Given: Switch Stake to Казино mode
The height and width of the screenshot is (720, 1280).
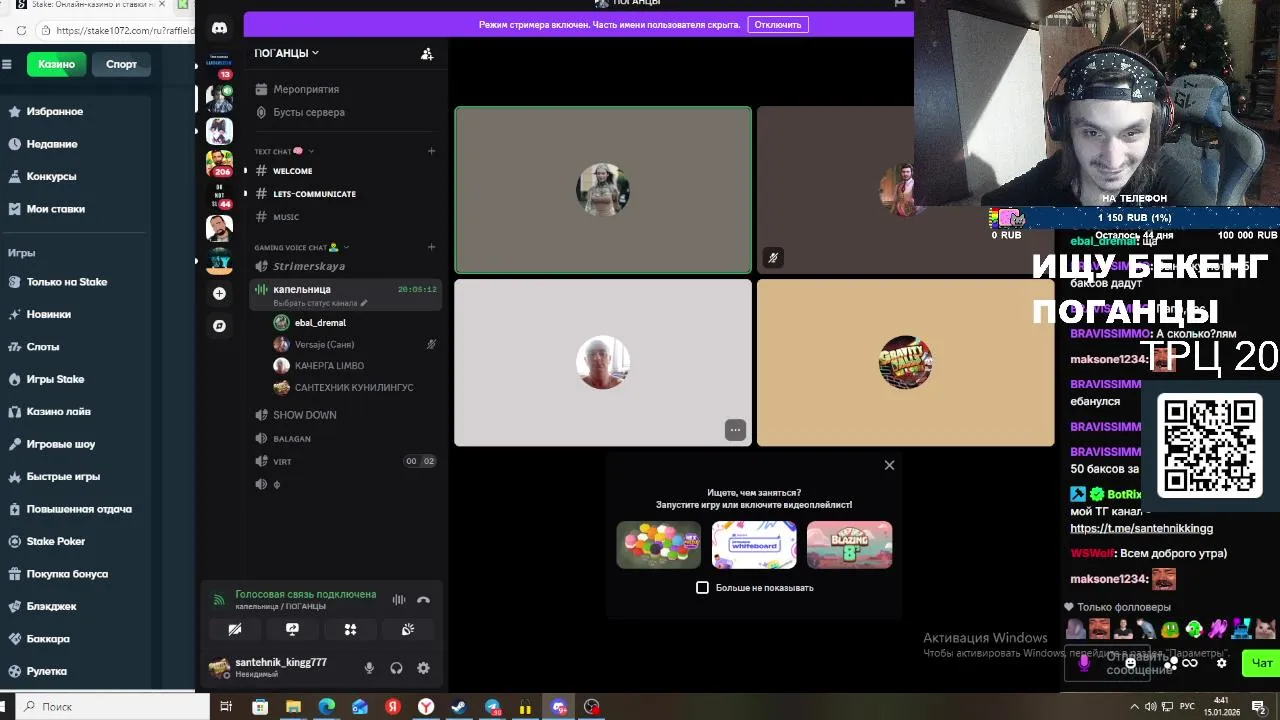Looking at the screenshot, I should click(x=56, y=64).
